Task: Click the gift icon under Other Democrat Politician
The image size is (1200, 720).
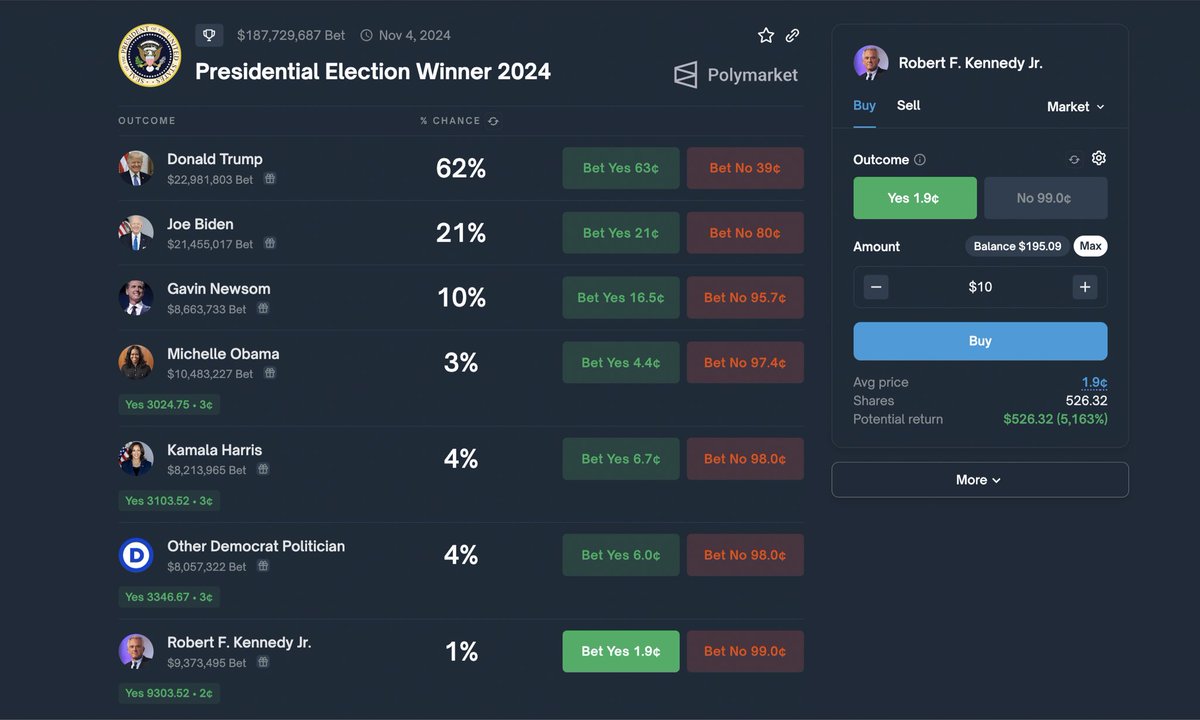Action: [x=263, y=566]
